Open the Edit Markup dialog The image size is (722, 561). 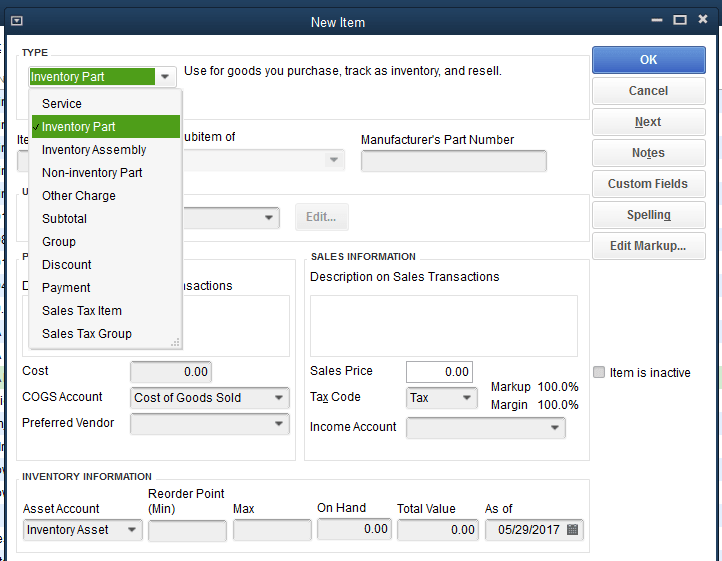click(648, 246)
